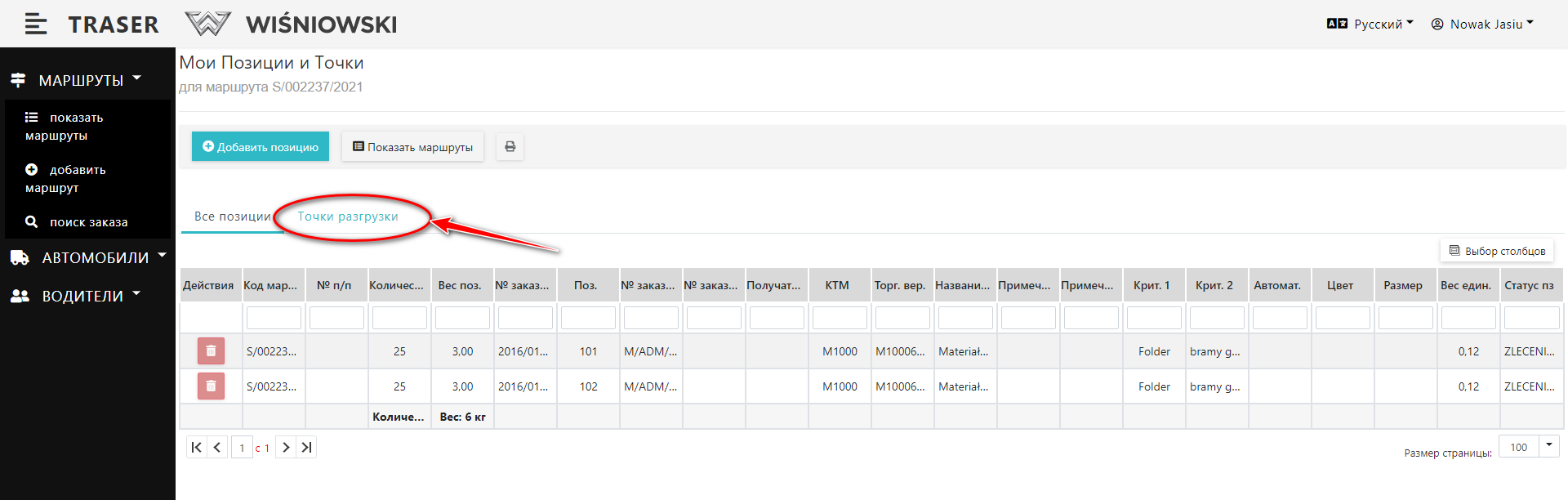The image size is (1568, 500).
Task: Click the printer icon button
Action: [x=510, y=147]
